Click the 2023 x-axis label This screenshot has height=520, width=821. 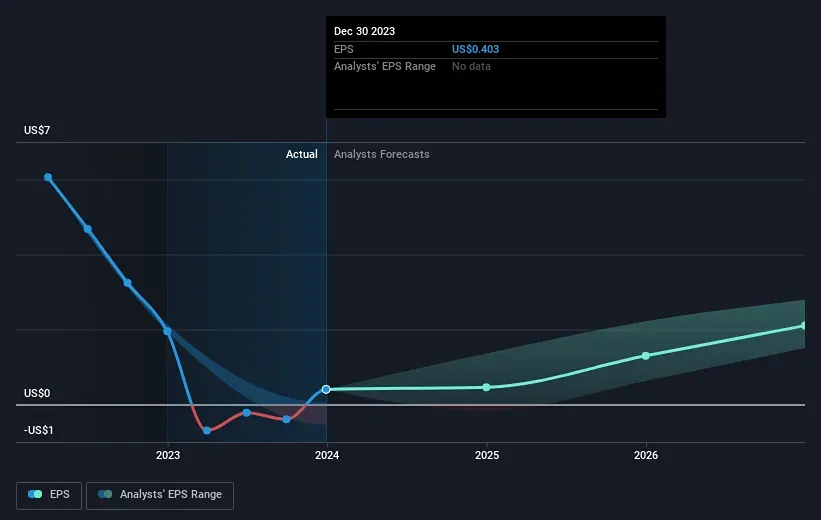(168, 456)
